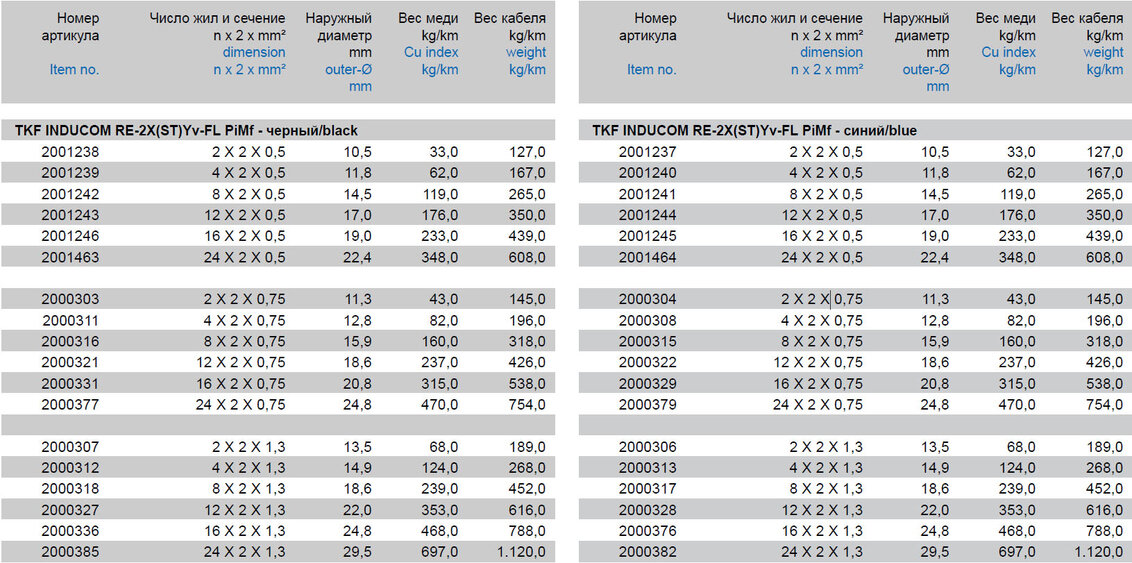
Task: Click the синий/blue section heading
Action: pos(755,131)
